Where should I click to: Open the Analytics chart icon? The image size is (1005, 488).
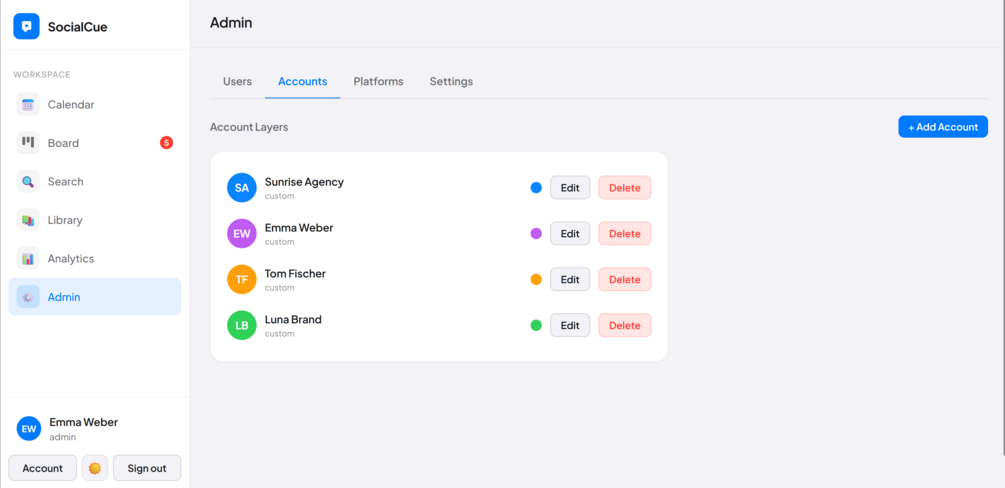(x=28, y=258)
